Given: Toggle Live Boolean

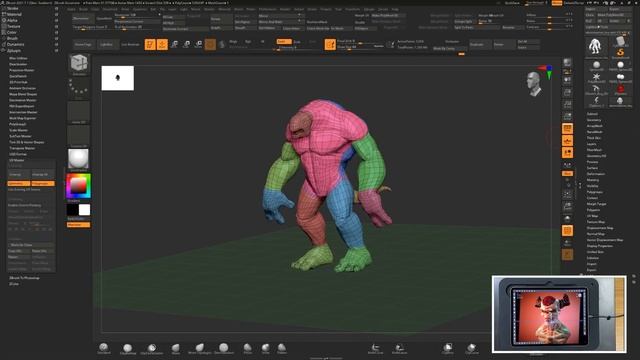Looking at the screenshot, I should point(130,44).
